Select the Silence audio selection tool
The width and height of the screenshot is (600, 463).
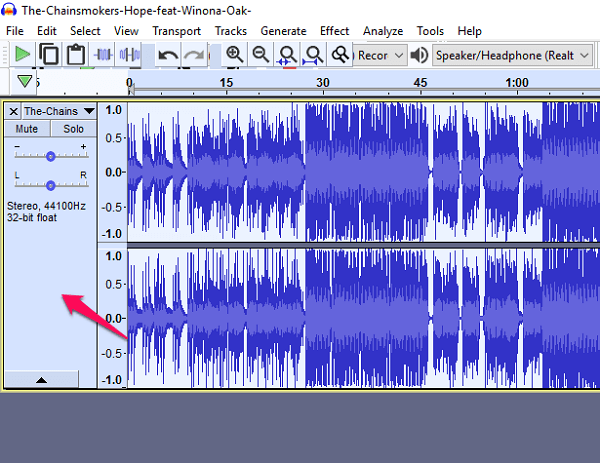[x=129, y=55]
